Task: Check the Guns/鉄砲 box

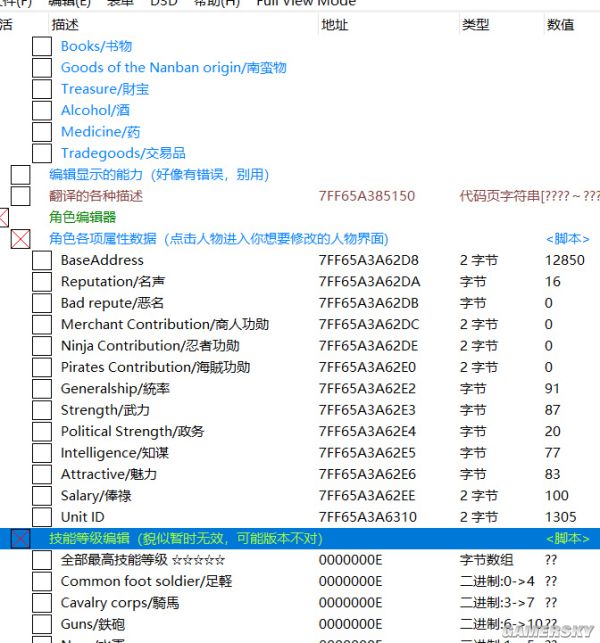Action: tap(42, 624)
